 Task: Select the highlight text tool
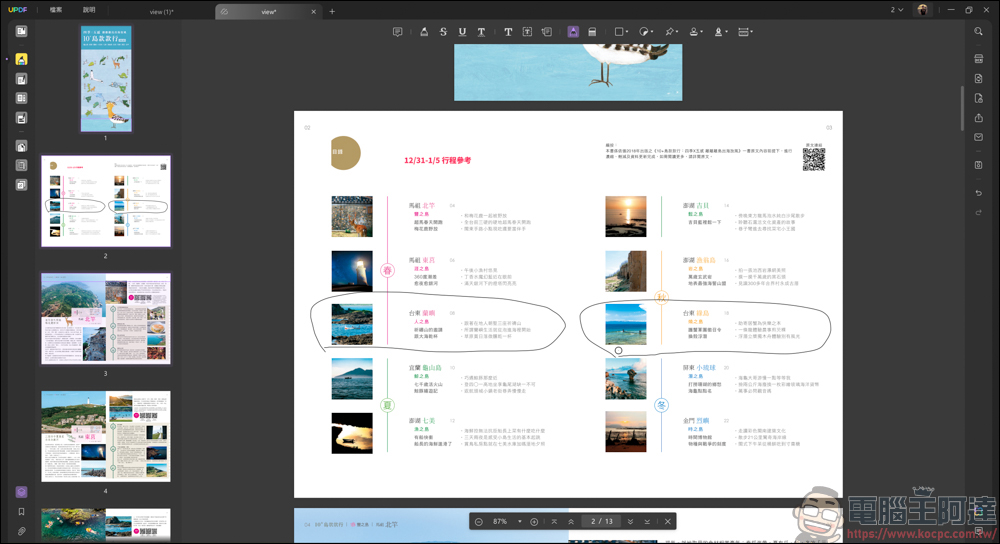(x=424, y=32)
